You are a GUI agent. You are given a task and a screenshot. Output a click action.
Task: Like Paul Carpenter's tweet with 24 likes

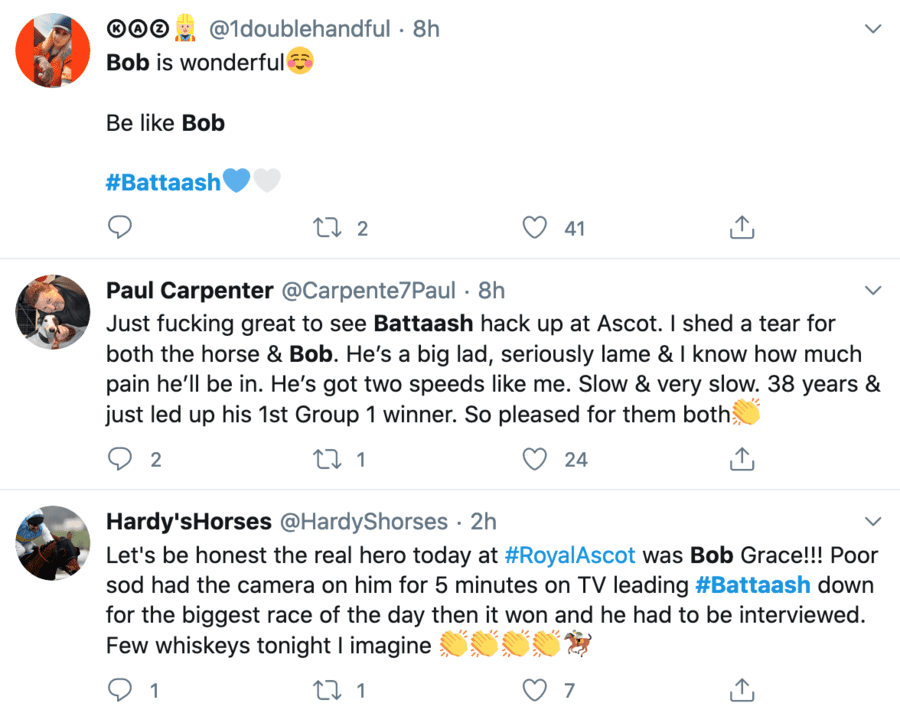coord(537,459)
